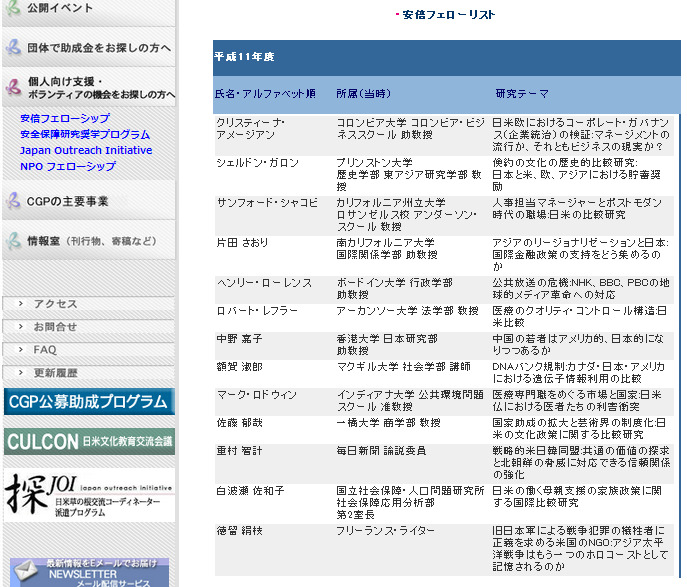This screenshot has height=587, width=687.
Task: Click the NEWSLETTER mail service banner
Action: [89, 573]
